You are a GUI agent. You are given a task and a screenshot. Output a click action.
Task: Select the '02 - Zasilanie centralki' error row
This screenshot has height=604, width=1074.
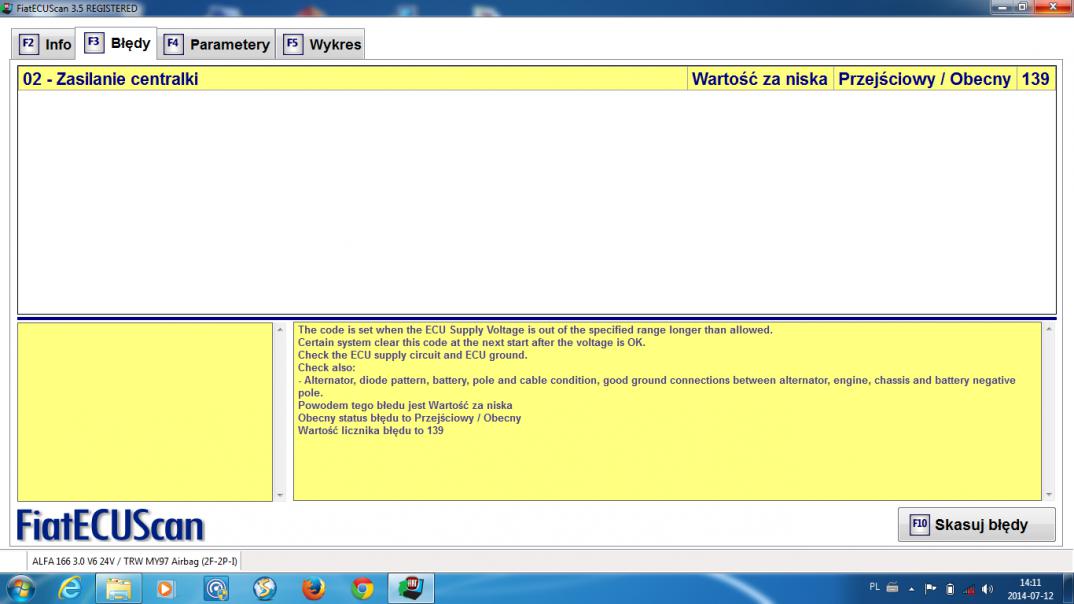(537, 79)
